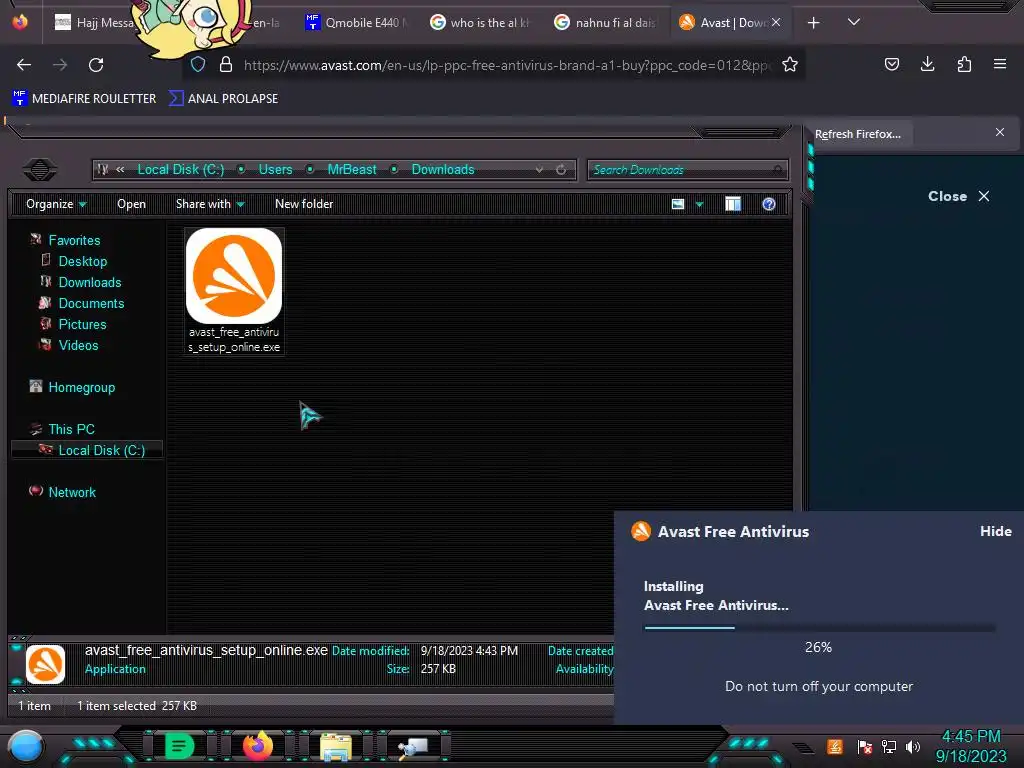1024x768 pixels.
Task: Click the site padlock icon
Action: point(226,65)
